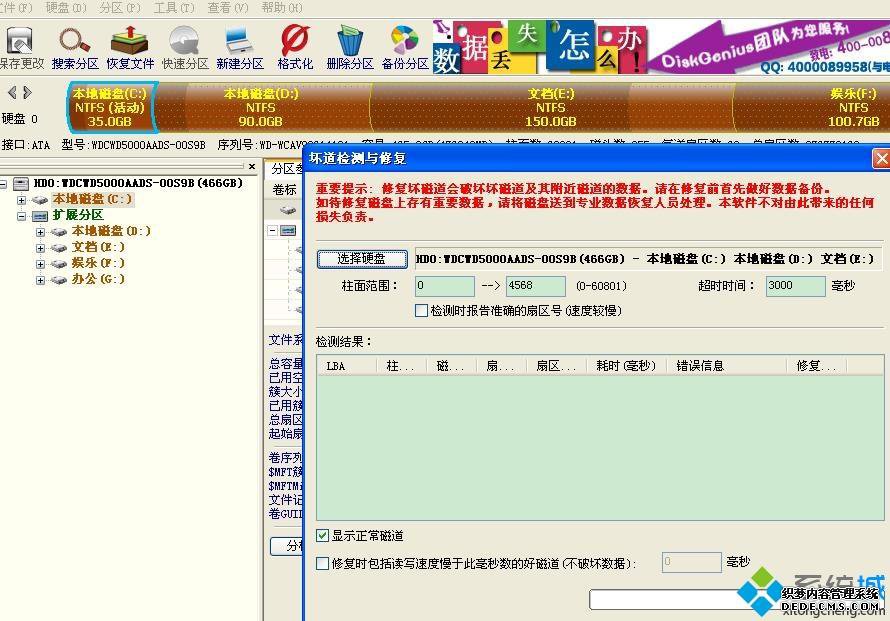Select the 娱乐(F:) 100.7GB partition bar

(812, 107)
